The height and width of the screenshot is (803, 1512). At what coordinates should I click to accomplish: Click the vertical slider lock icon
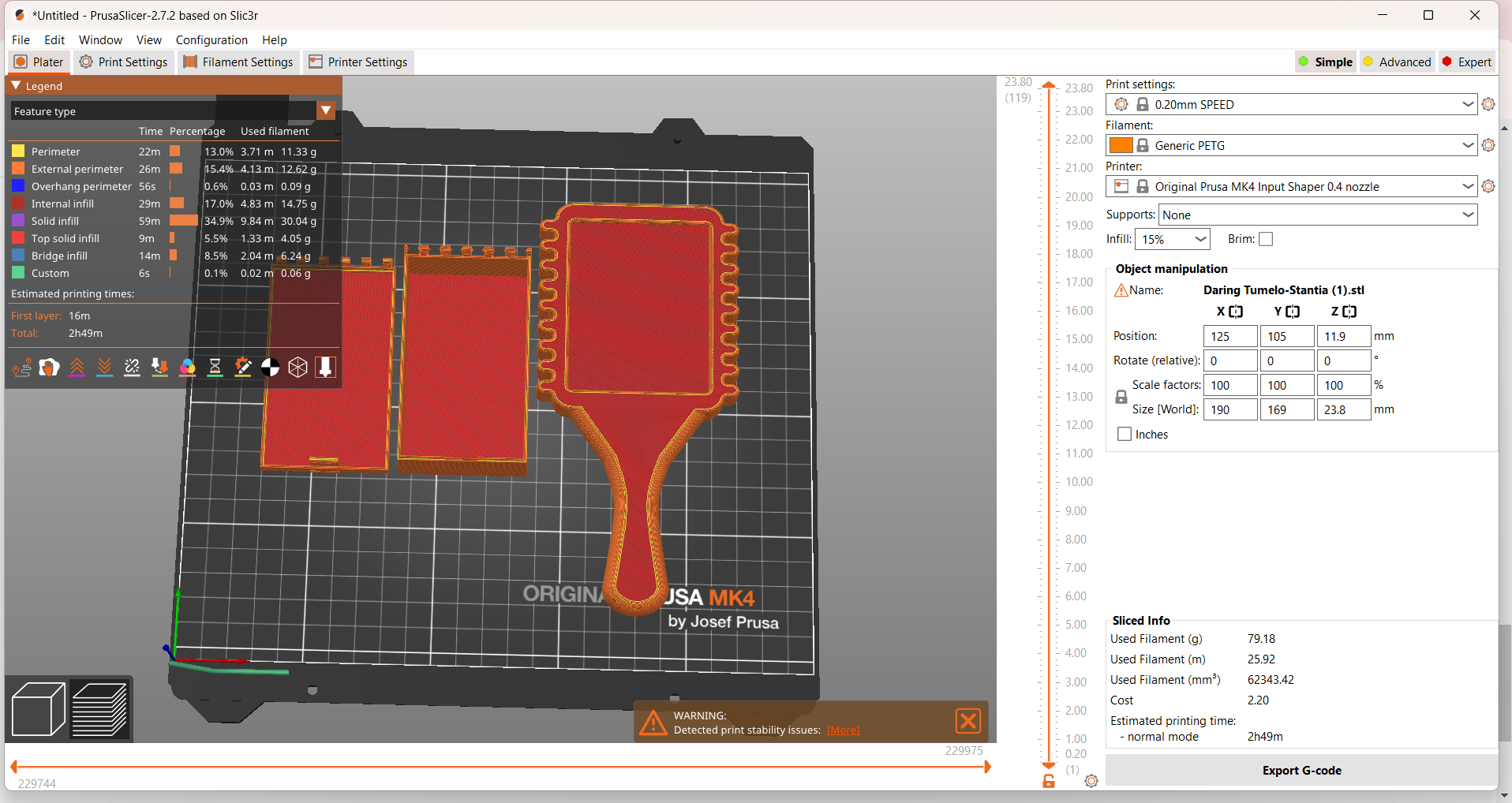(1049, 781)
